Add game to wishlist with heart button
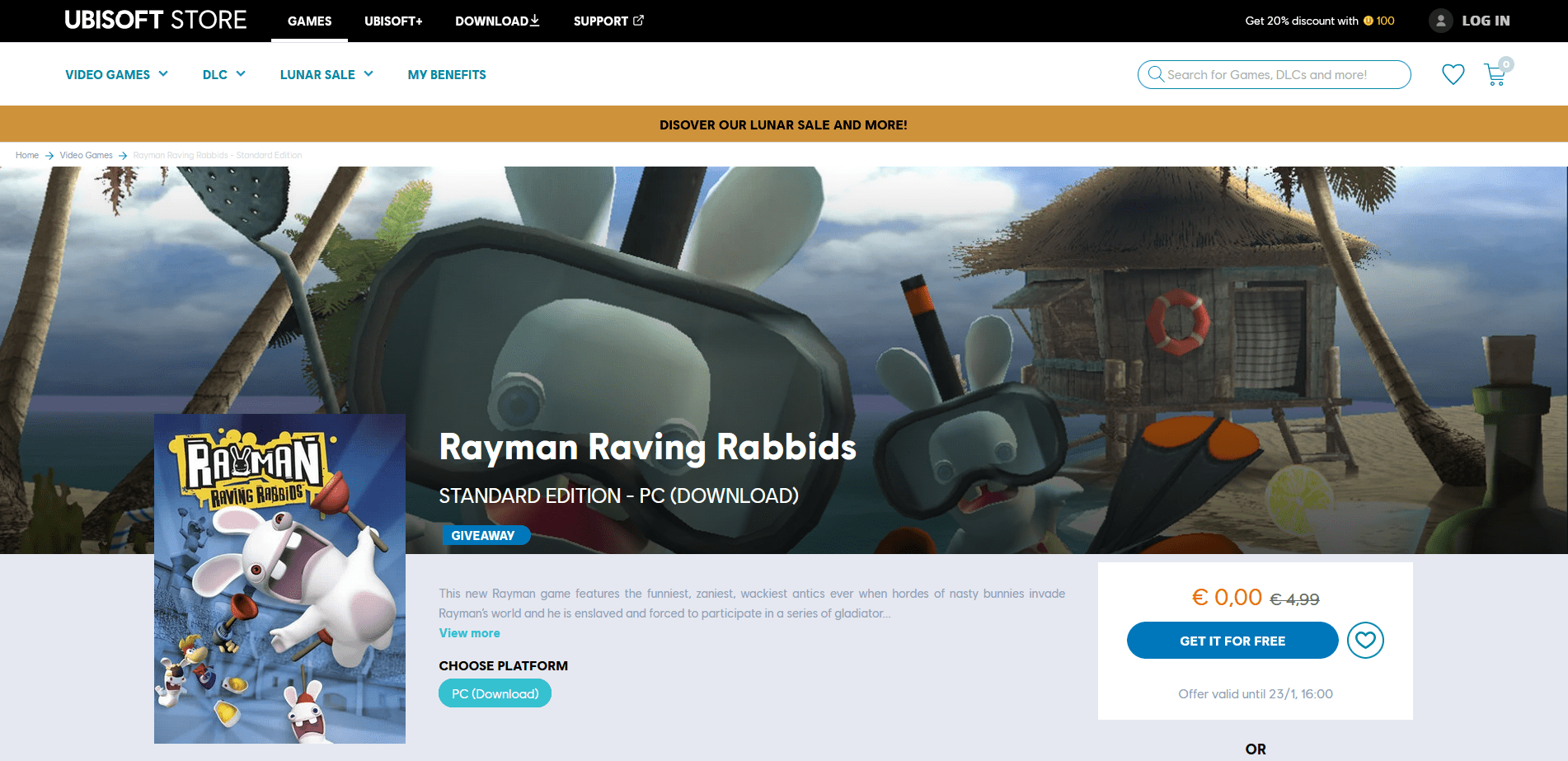Screen dimensions: 1568x761 (x=1365, y=640)
